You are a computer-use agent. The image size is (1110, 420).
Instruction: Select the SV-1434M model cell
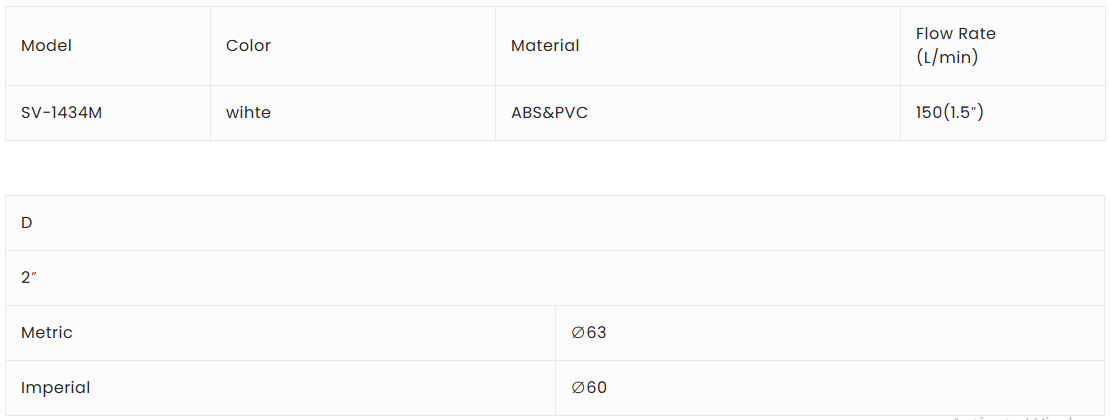click(61, 113)
